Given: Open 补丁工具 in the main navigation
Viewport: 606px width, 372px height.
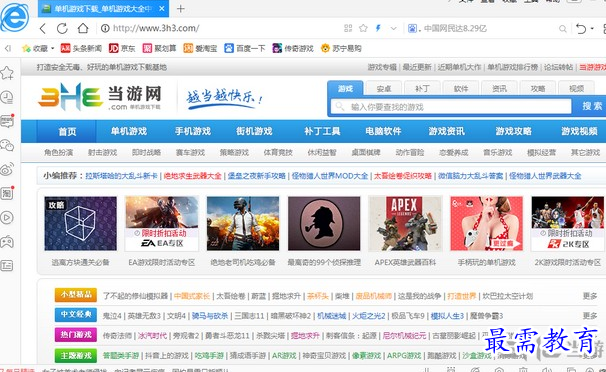Looking at the screenshot, I should pos(322,131).
